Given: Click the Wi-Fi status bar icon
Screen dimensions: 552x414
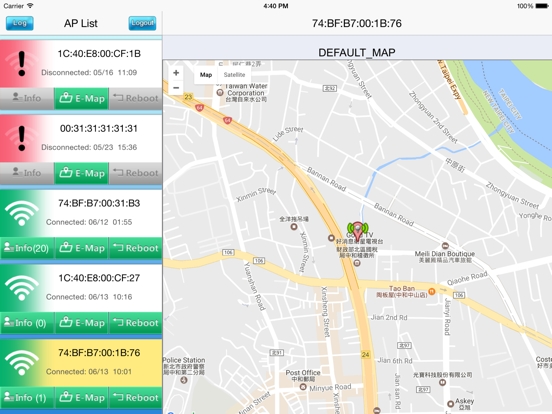Looking at the screenshot, I should (30, 6).
